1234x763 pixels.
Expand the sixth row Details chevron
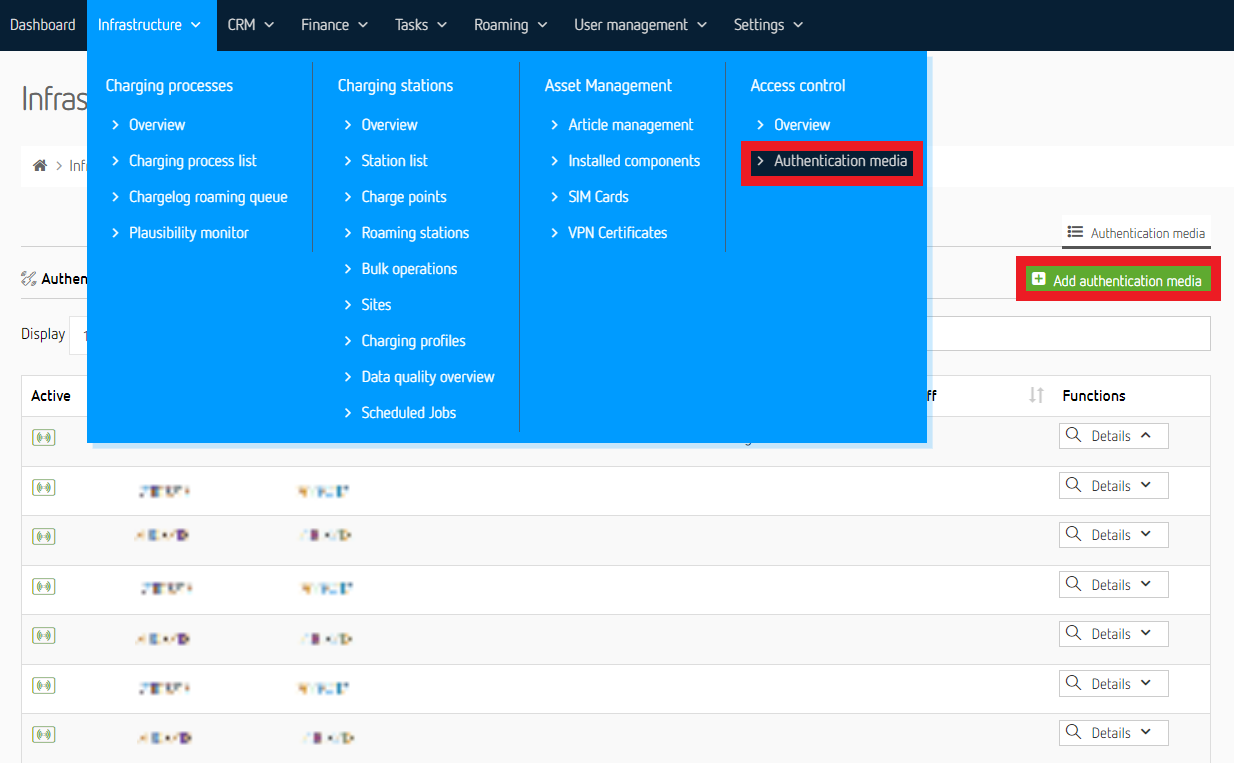[x=1146, y=683]
